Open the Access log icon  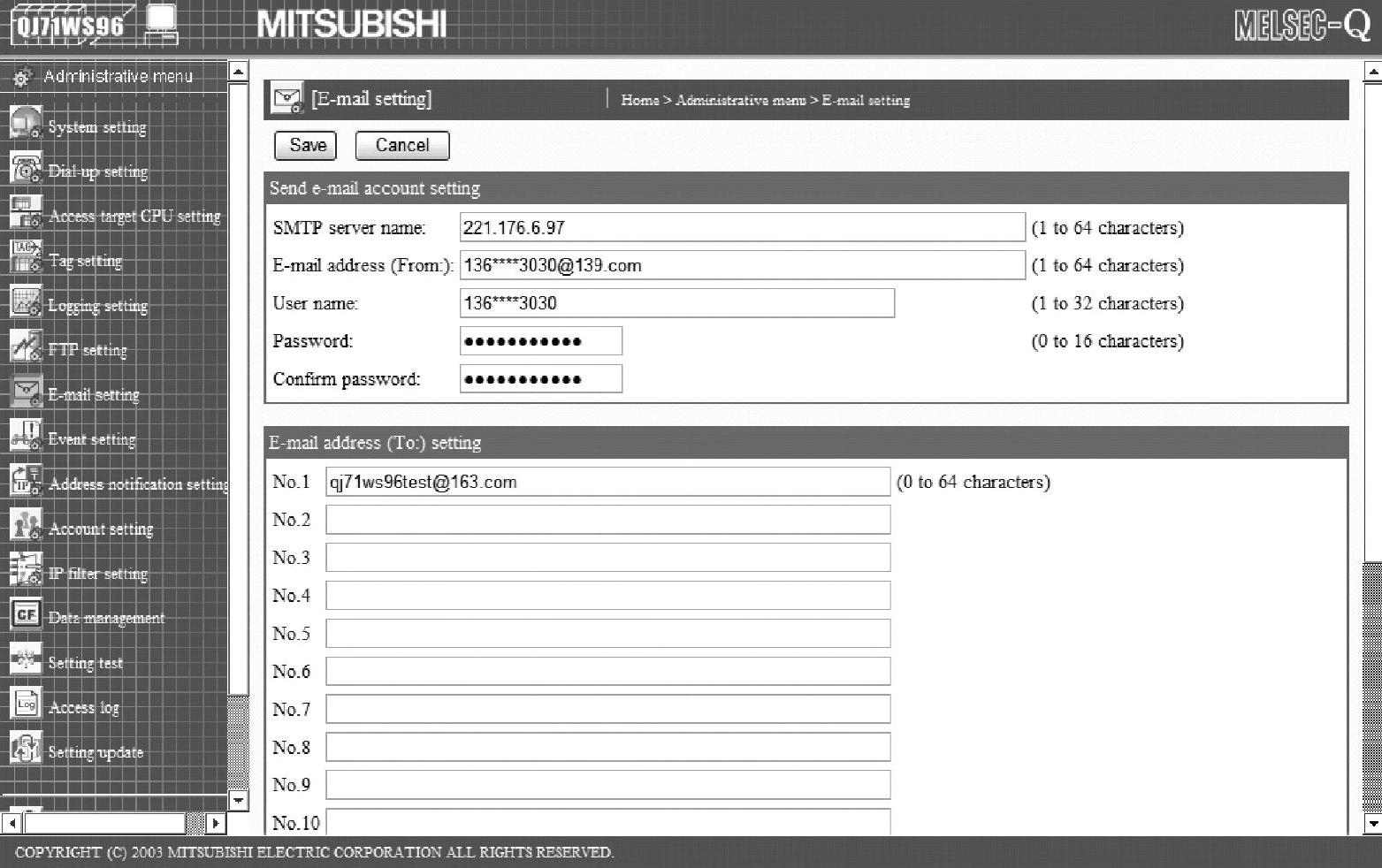[x=26, y=704]
